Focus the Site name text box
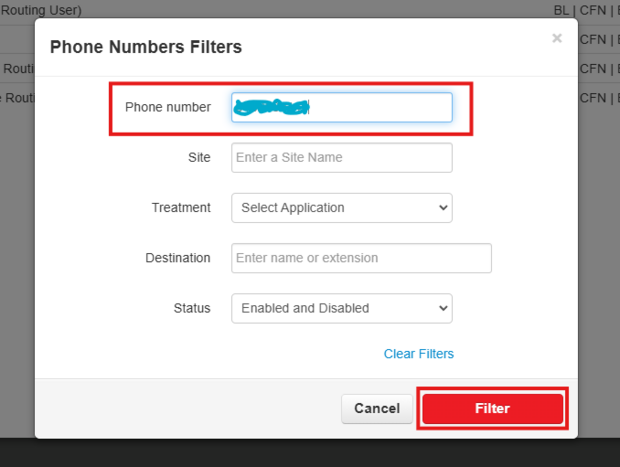Image resolution: width=620 pixels, height=467 pixels. [x=341, y=157]
